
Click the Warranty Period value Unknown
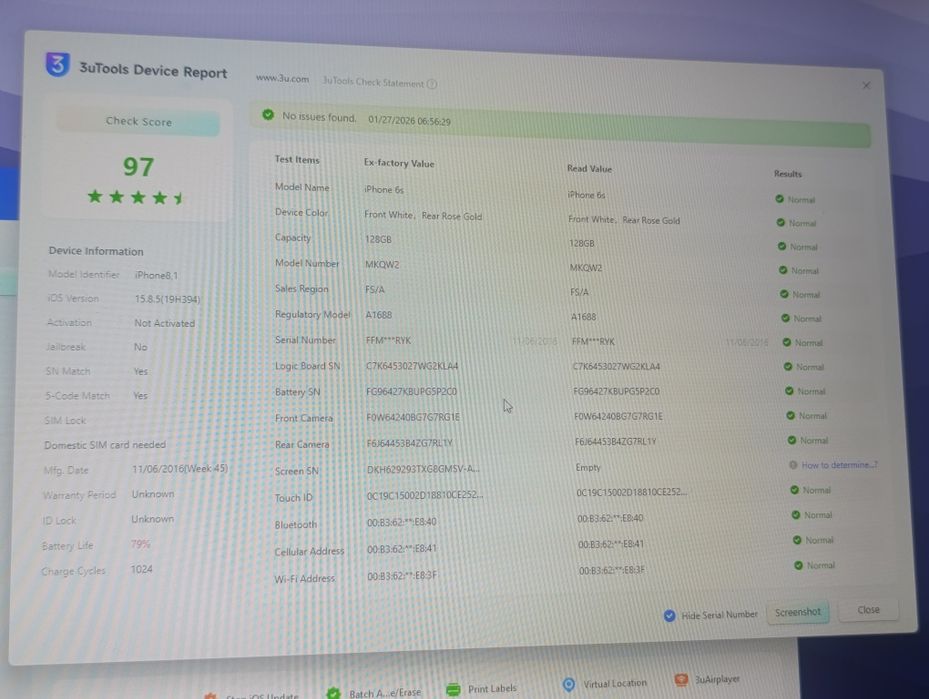153,494
